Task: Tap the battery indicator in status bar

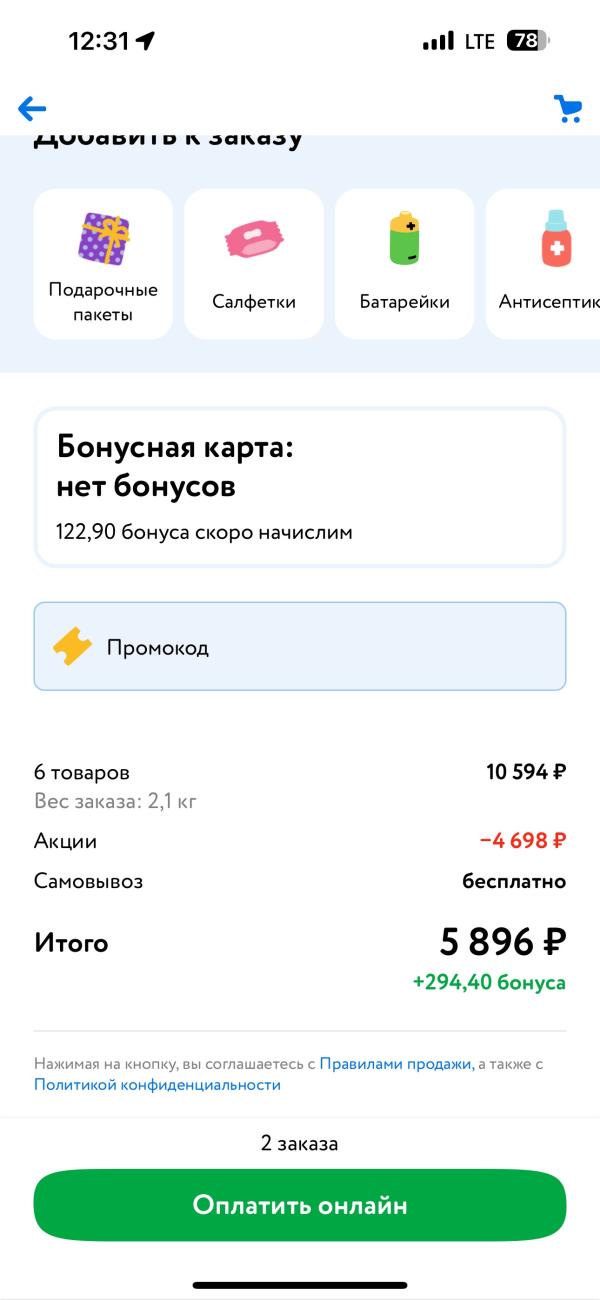Action: coord(528,41)
